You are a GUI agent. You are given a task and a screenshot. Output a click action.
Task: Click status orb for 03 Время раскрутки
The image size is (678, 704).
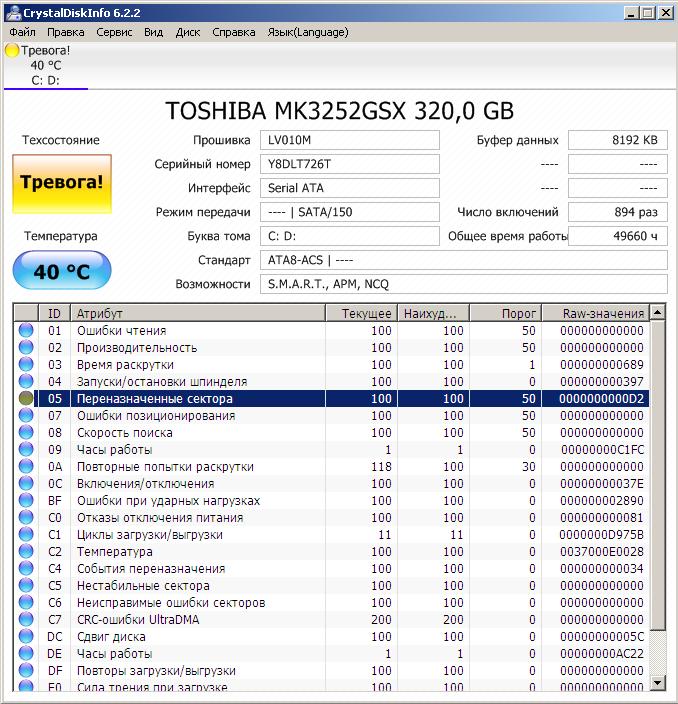pos(26,364)
